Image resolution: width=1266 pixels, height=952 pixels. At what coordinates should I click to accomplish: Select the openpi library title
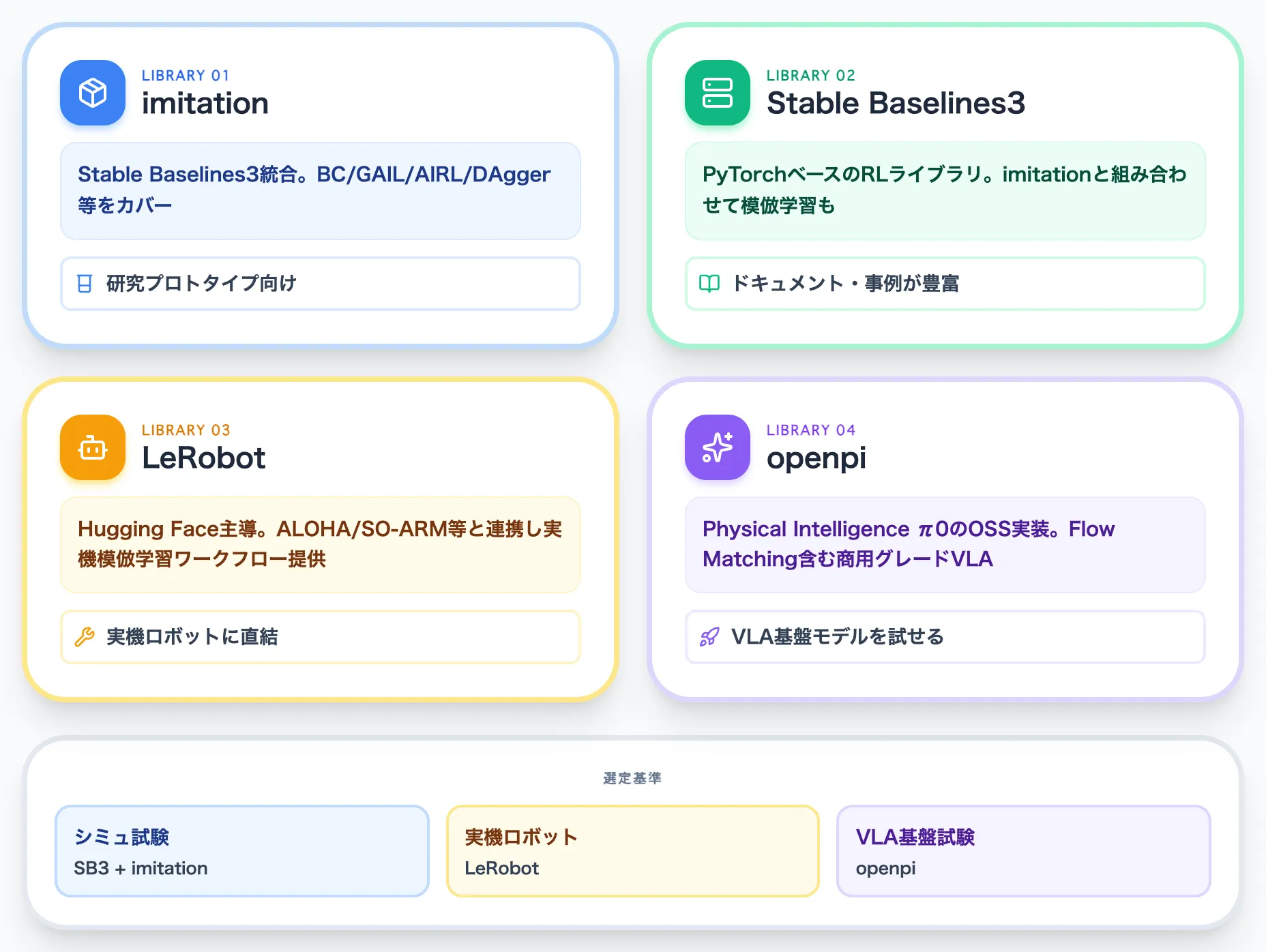point(816,458)
